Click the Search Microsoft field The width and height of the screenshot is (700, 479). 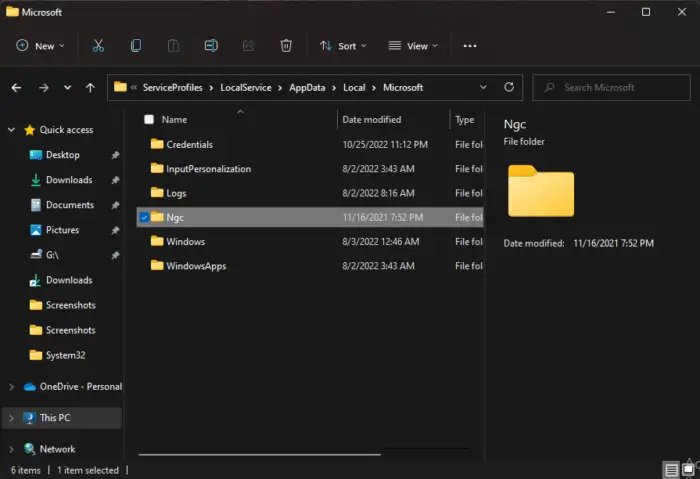pyautogui.click(x=612, y=87)
